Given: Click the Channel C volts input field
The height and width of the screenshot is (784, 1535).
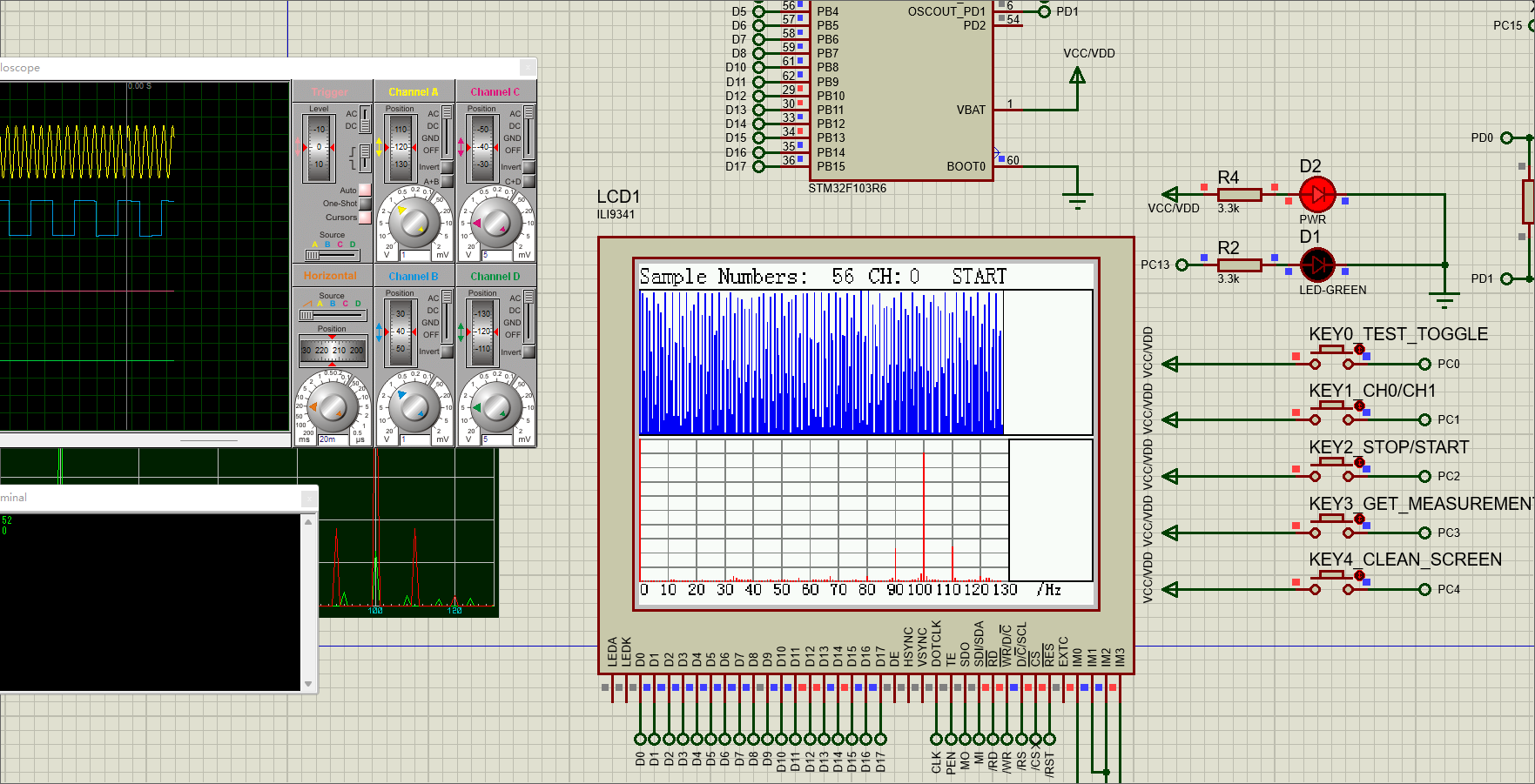Looking at the screenshot, I should (x=496, y=255).
